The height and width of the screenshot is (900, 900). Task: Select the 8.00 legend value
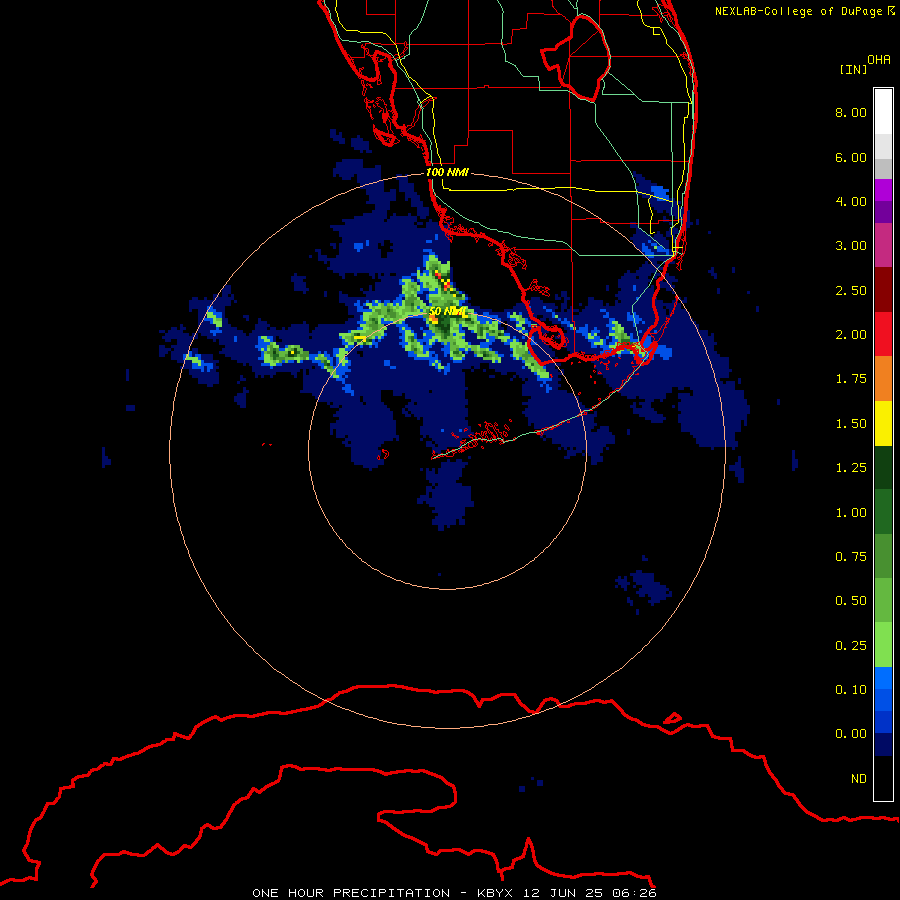[x=851, y=112]
